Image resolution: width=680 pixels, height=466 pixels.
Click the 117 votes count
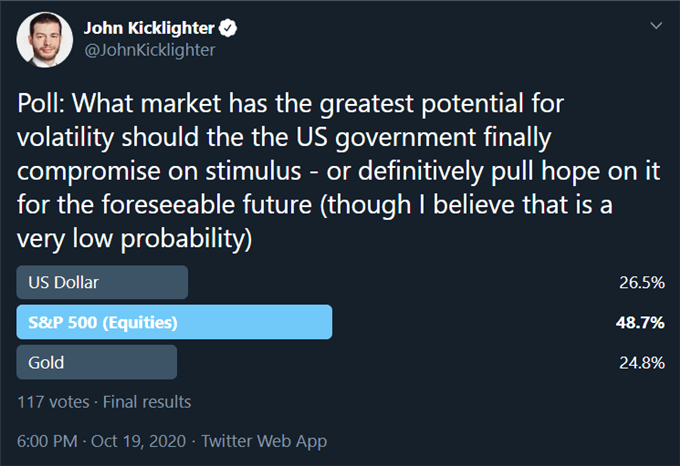53,402
